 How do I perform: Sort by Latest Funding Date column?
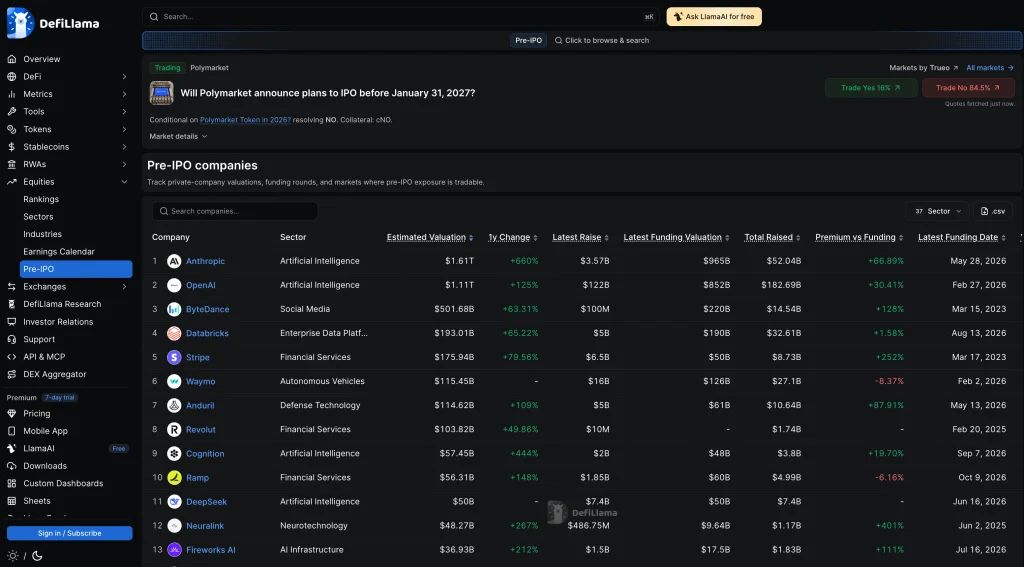click(x=962, y=237)
